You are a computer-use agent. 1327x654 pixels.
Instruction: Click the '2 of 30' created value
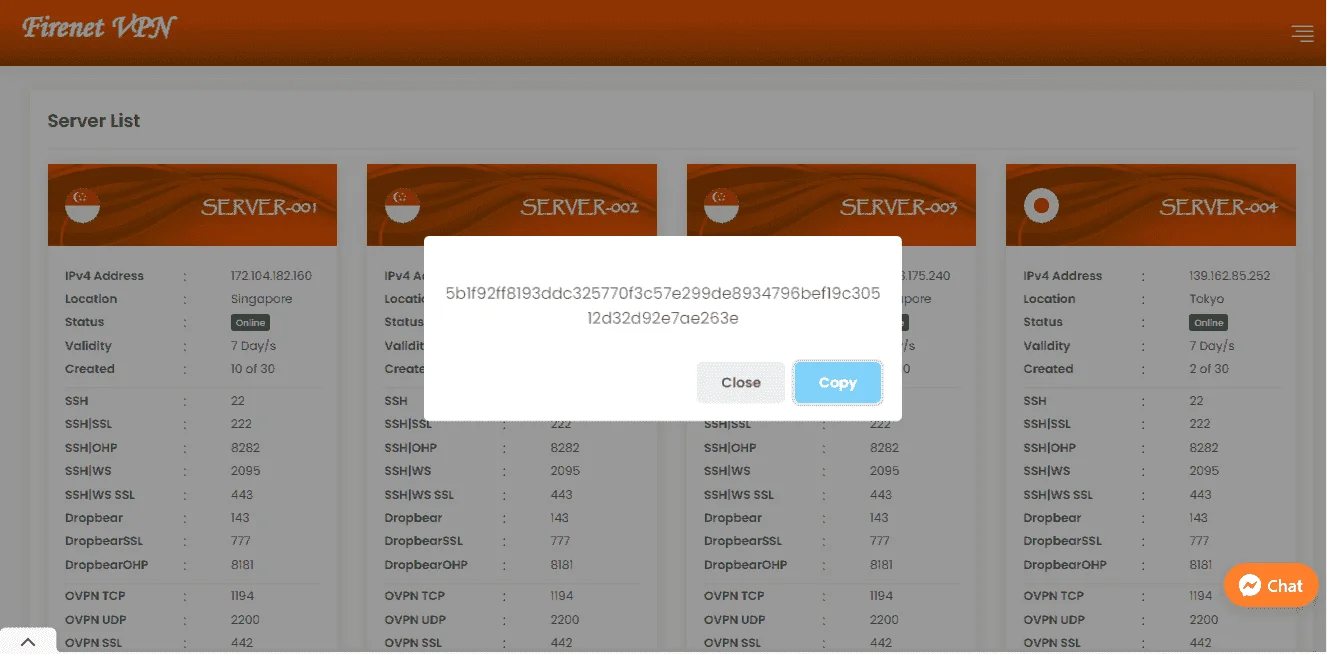[x=1210, y=369]
